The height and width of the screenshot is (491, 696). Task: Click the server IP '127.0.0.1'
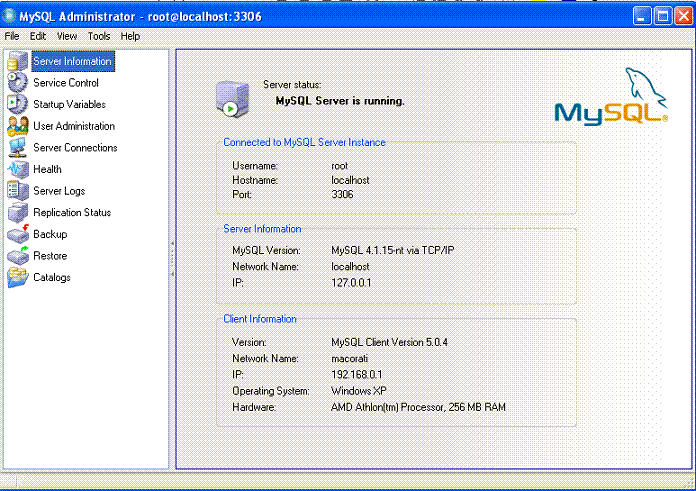point(351,283)
